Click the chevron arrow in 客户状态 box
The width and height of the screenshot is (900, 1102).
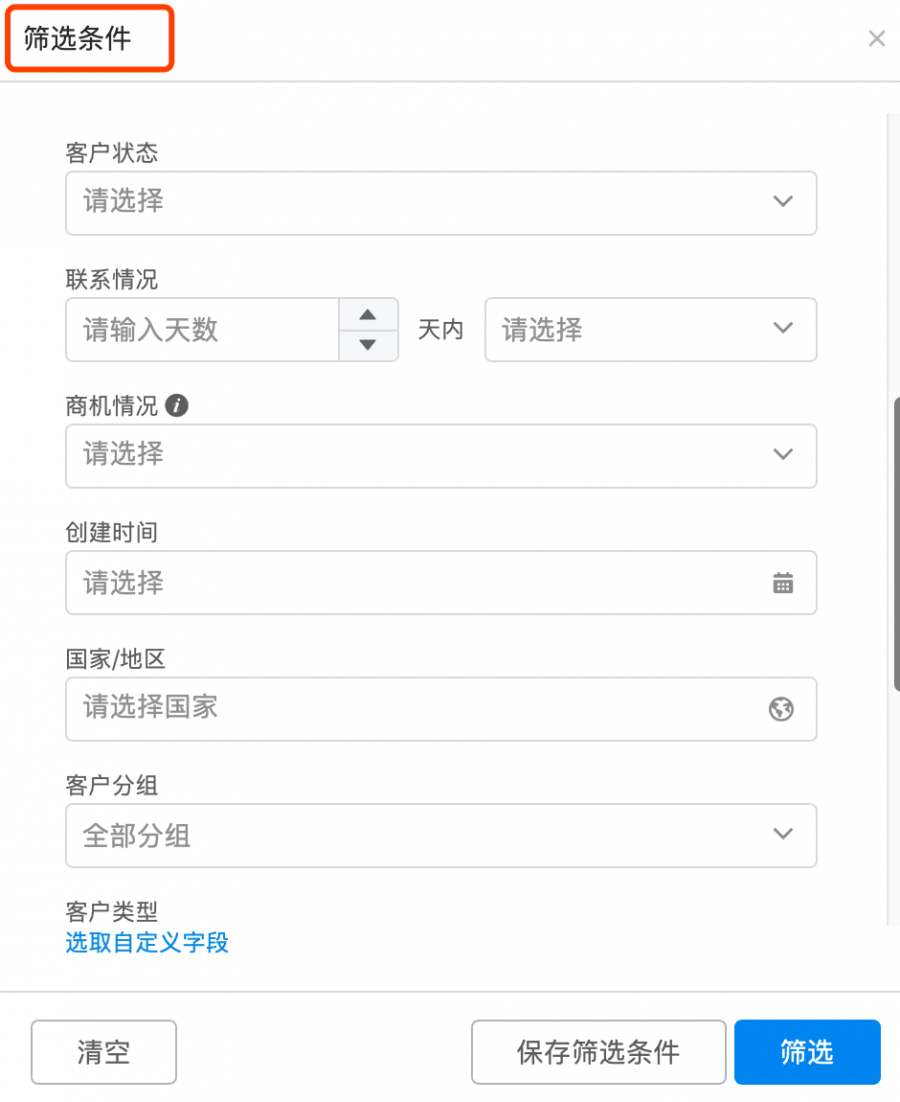click(783, 201)
